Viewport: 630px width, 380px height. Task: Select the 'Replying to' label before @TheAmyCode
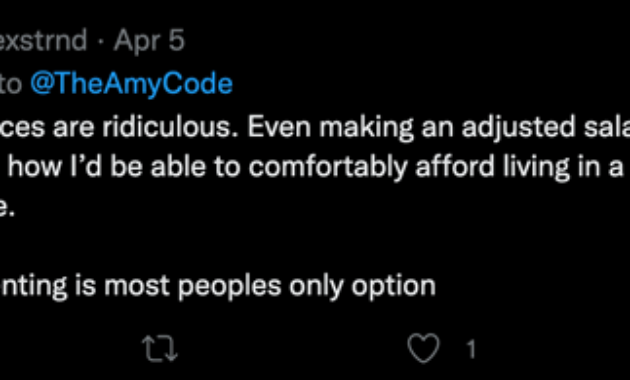pyautogui.click(x=10, y=84)
